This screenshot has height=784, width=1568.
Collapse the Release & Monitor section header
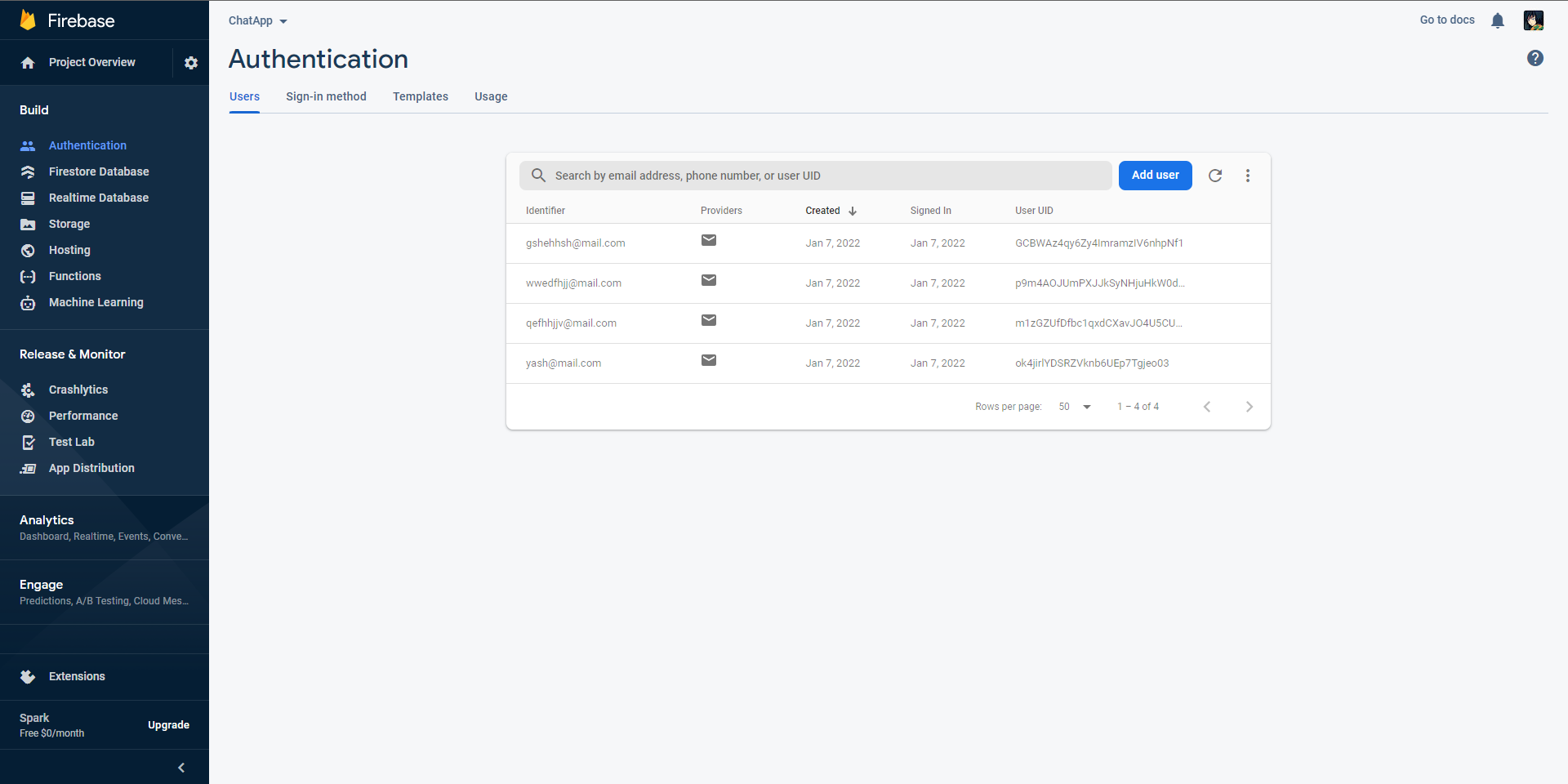(73, 354)
